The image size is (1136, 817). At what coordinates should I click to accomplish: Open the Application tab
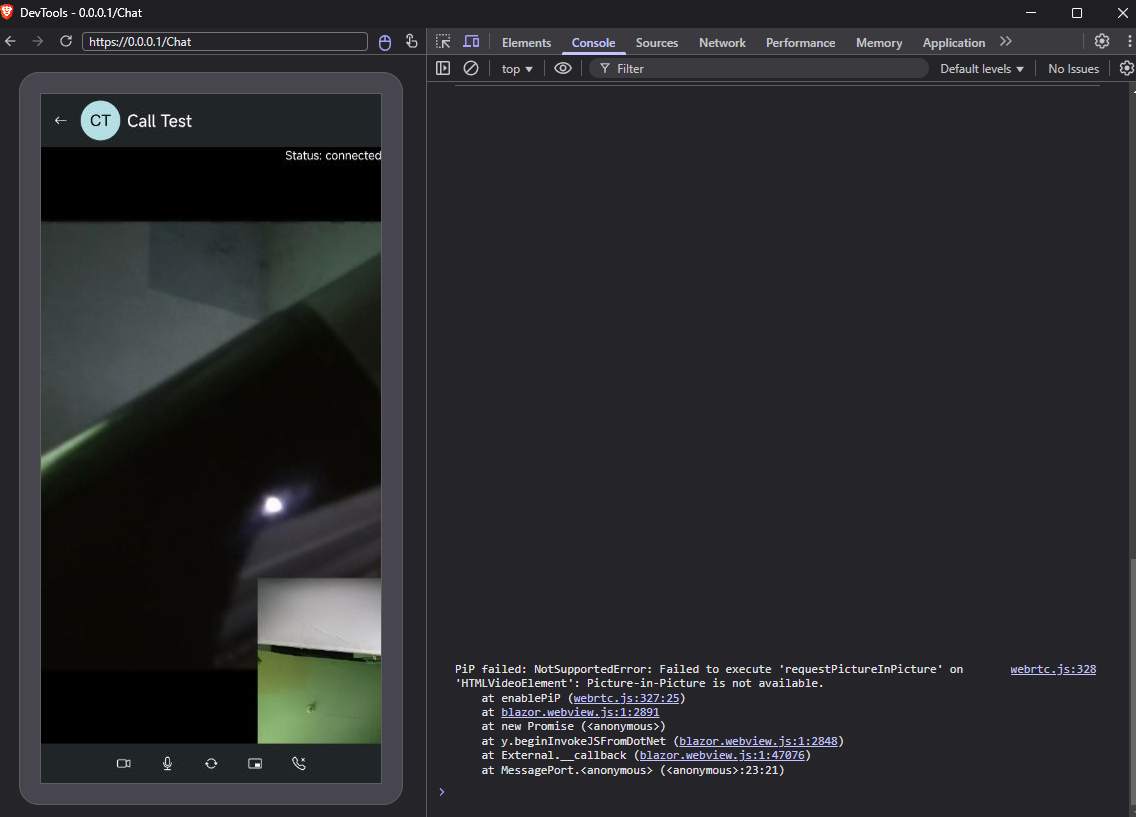coord(953,43)
